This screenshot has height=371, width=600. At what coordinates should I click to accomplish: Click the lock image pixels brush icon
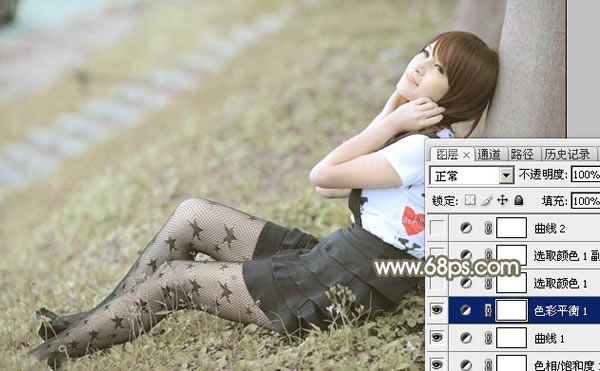tap(486, 200)
